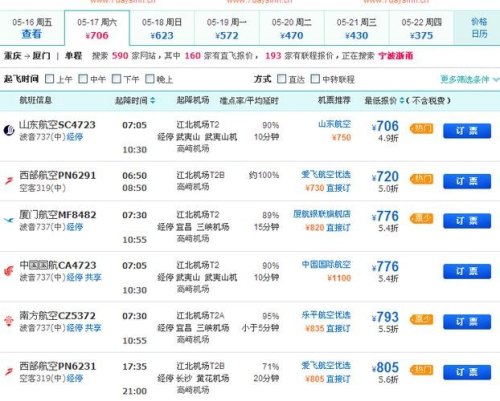This screenshot has height=401, width=500.
Task: Click the orange tag on MF8482 ¥776 row
Action: click(x=422, y=219)
